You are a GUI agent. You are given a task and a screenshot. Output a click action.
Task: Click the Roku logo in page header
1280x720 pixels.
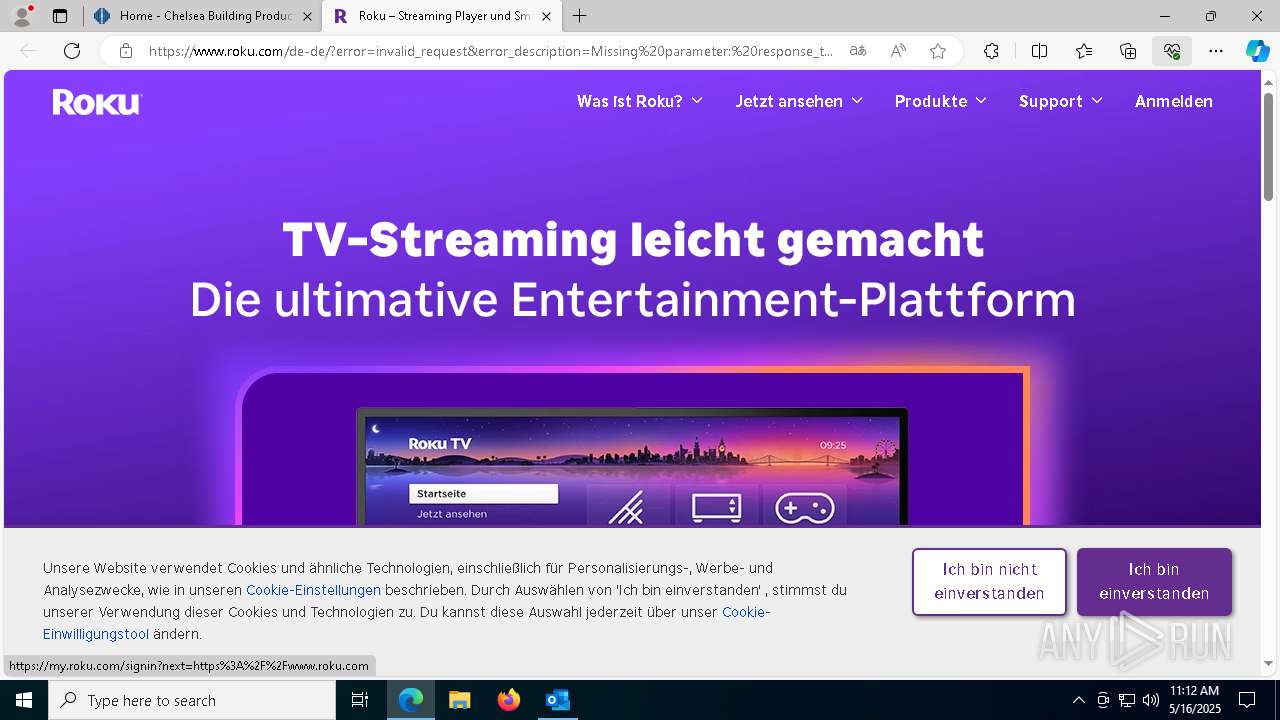coord(97,102)
